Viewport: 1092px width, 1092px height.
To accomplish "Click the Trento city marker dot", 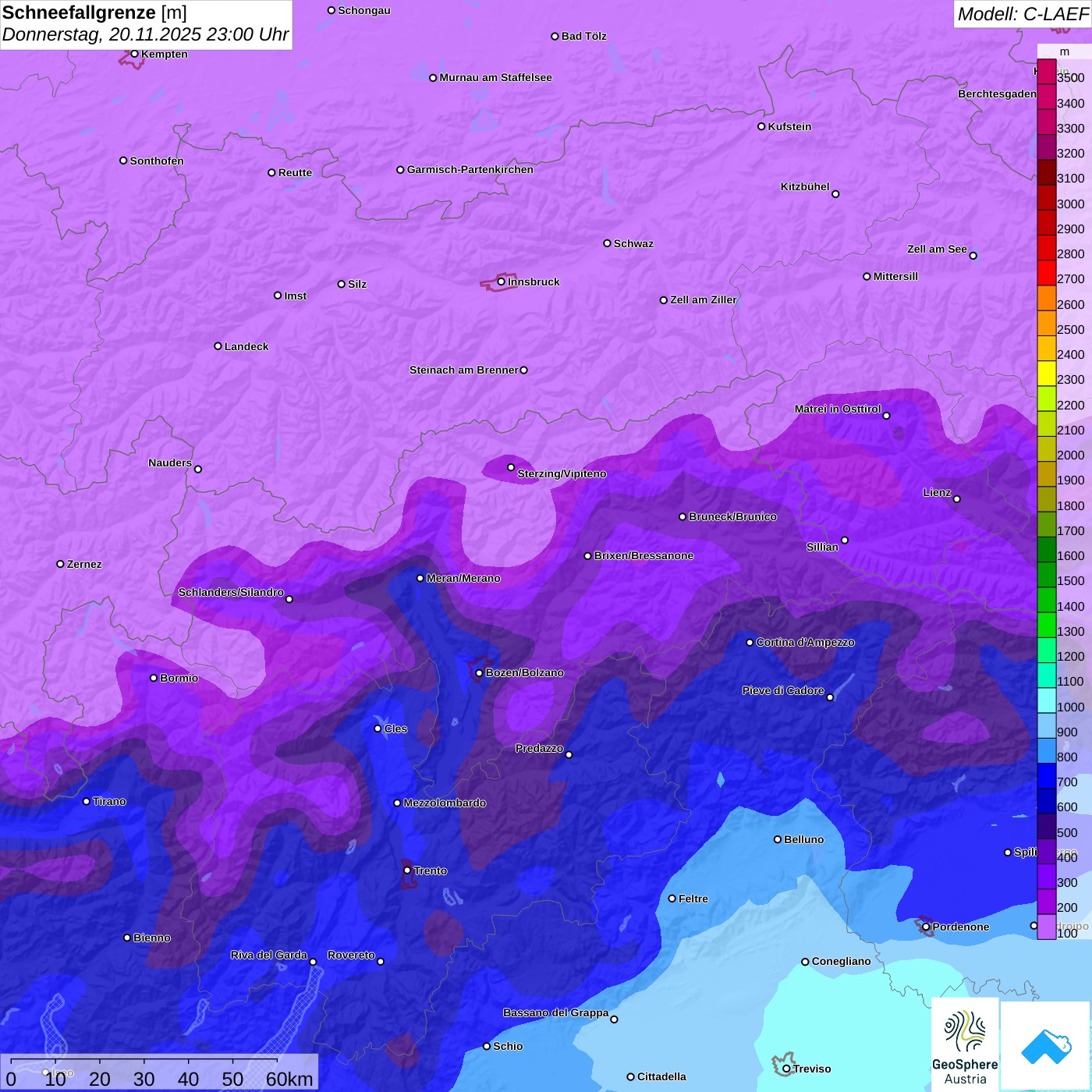I will click(x=407, y=870).
